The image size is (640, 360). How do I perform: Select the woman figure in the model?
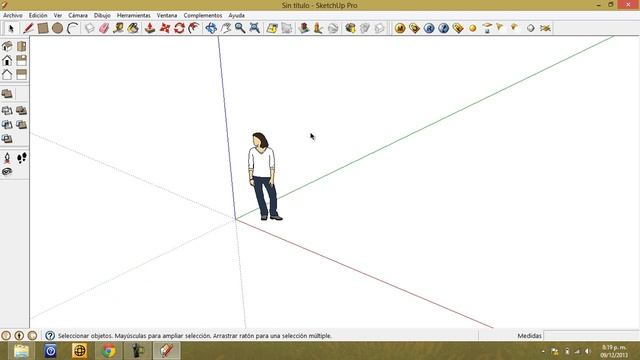pyautogui.click(x=264, y=176)
